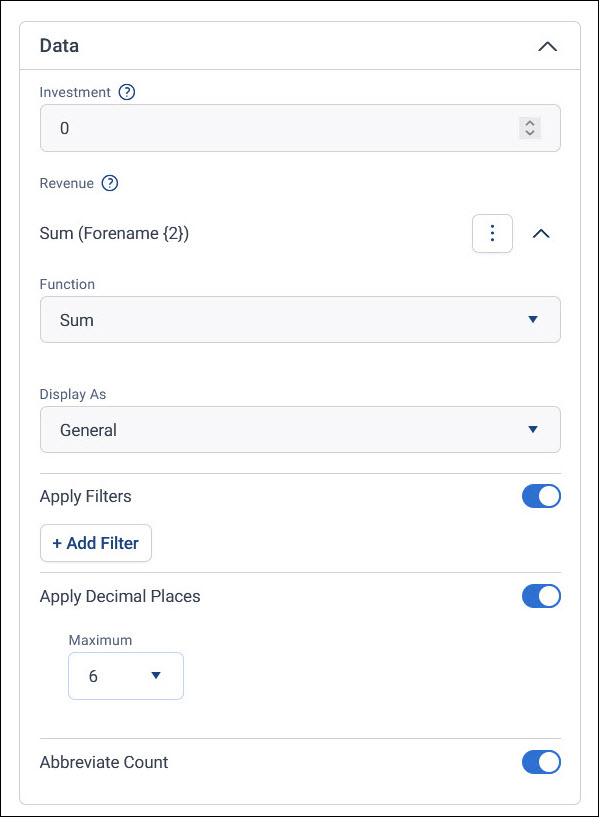Click the Apply Filters label
The height and width of the screenshot is (817, 599).
(85, 497)
